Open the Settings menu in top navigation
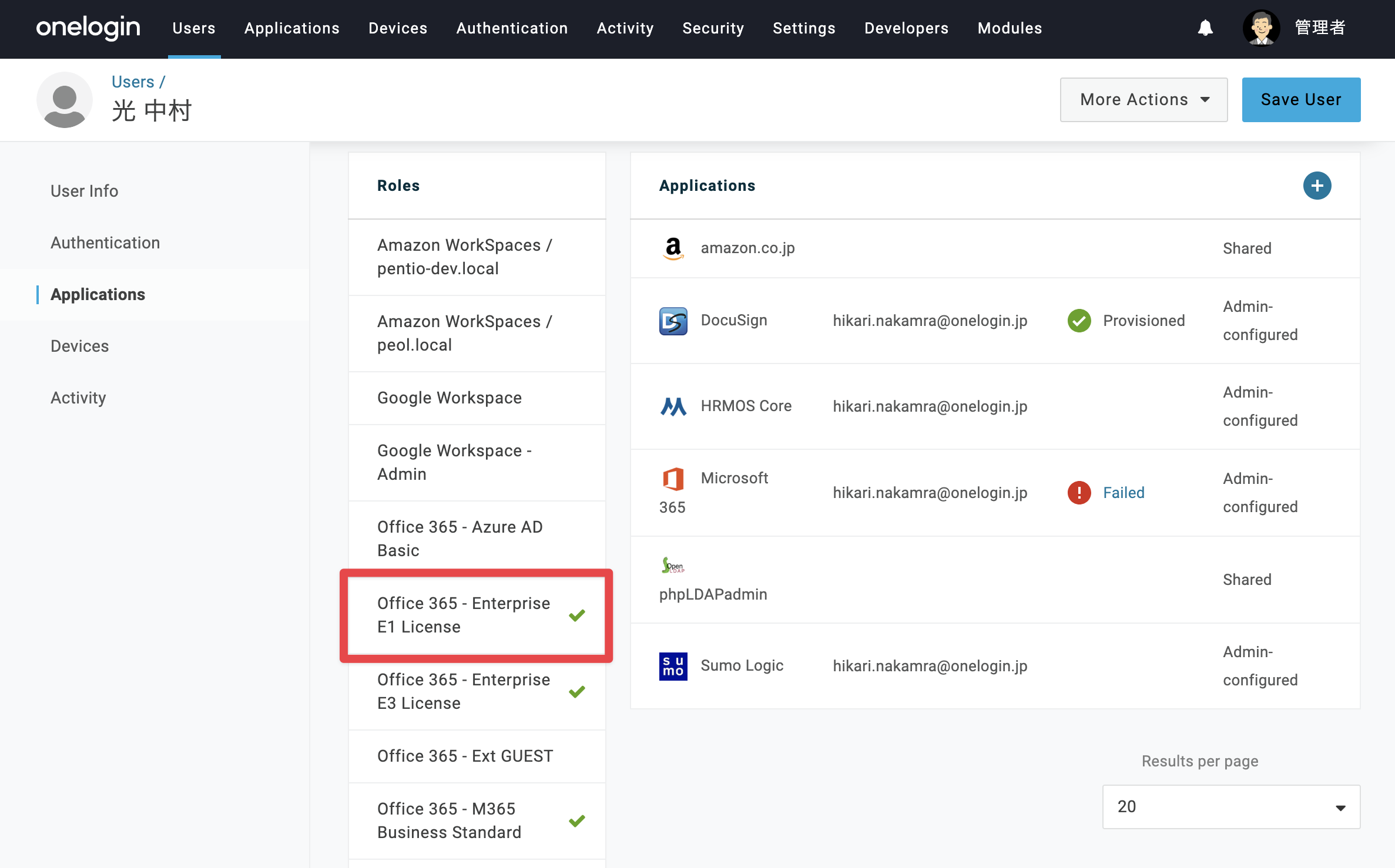Screen dimensions: 1395x868 point(804,28)
